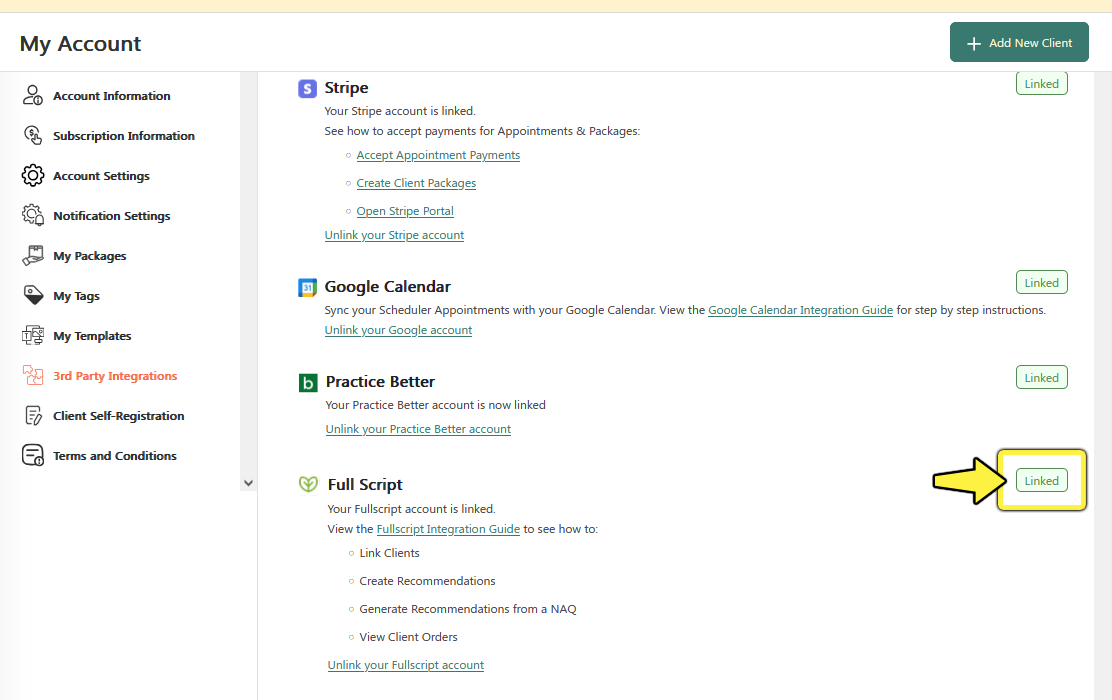Click the Practice Better Linked badge

coord(1042,377)
